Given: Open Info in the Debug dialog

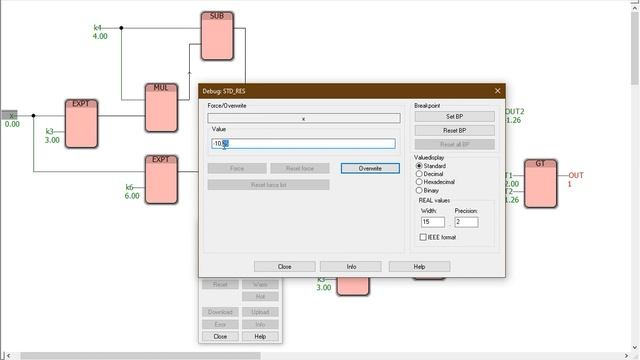Looking at the screenshot, I should pos(351,267).
